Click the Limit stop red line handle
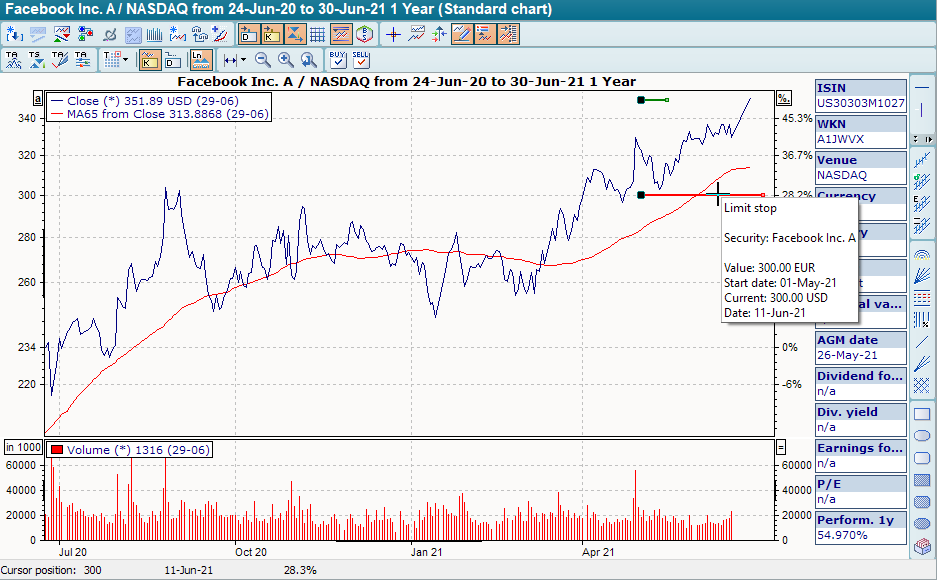 pyautogui.click(x=640, y=195)
